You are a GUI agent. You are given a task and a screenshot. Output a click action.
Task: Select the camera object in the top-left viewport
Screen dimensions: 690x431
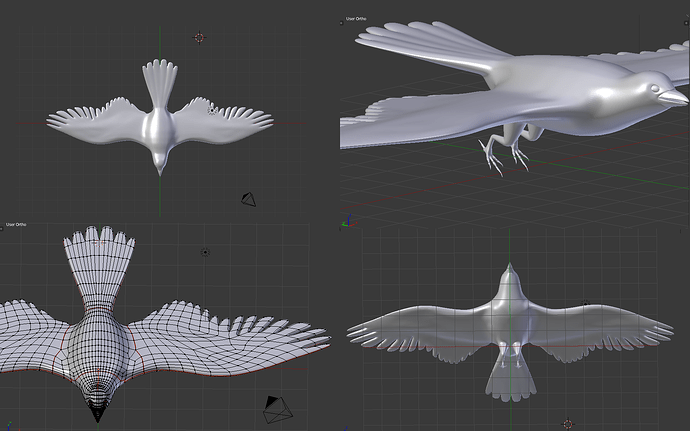pyautogui.click(x=249, y=199)
